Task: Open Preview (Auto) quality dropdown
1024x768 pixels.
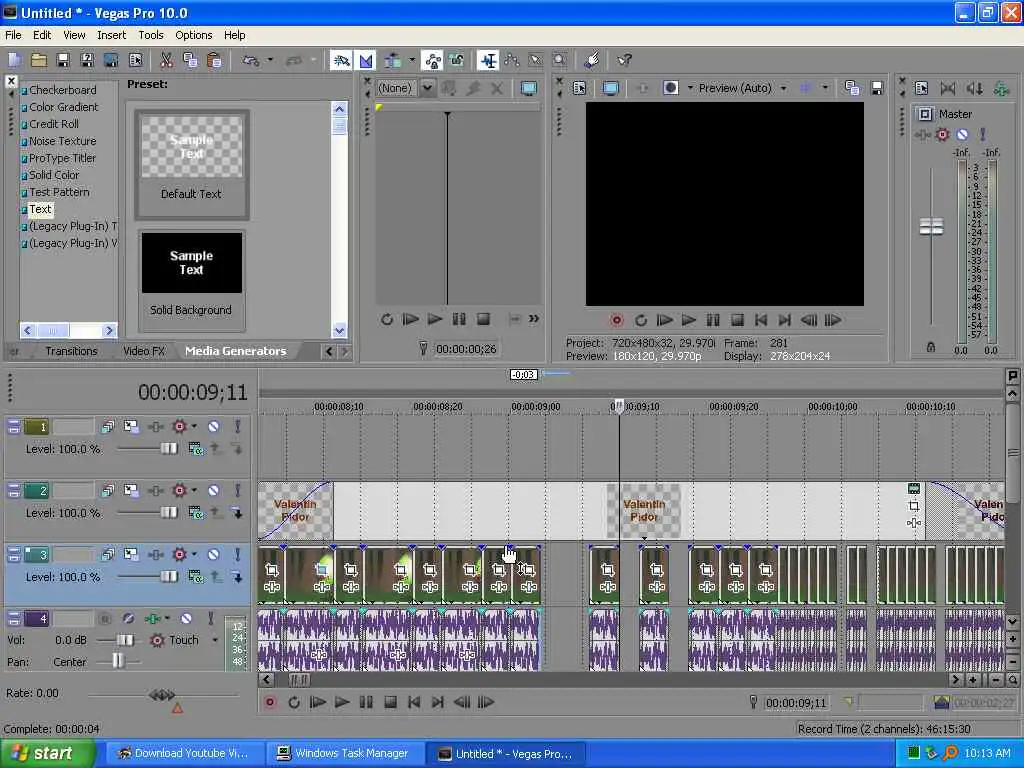Action: tap(783, 88)
